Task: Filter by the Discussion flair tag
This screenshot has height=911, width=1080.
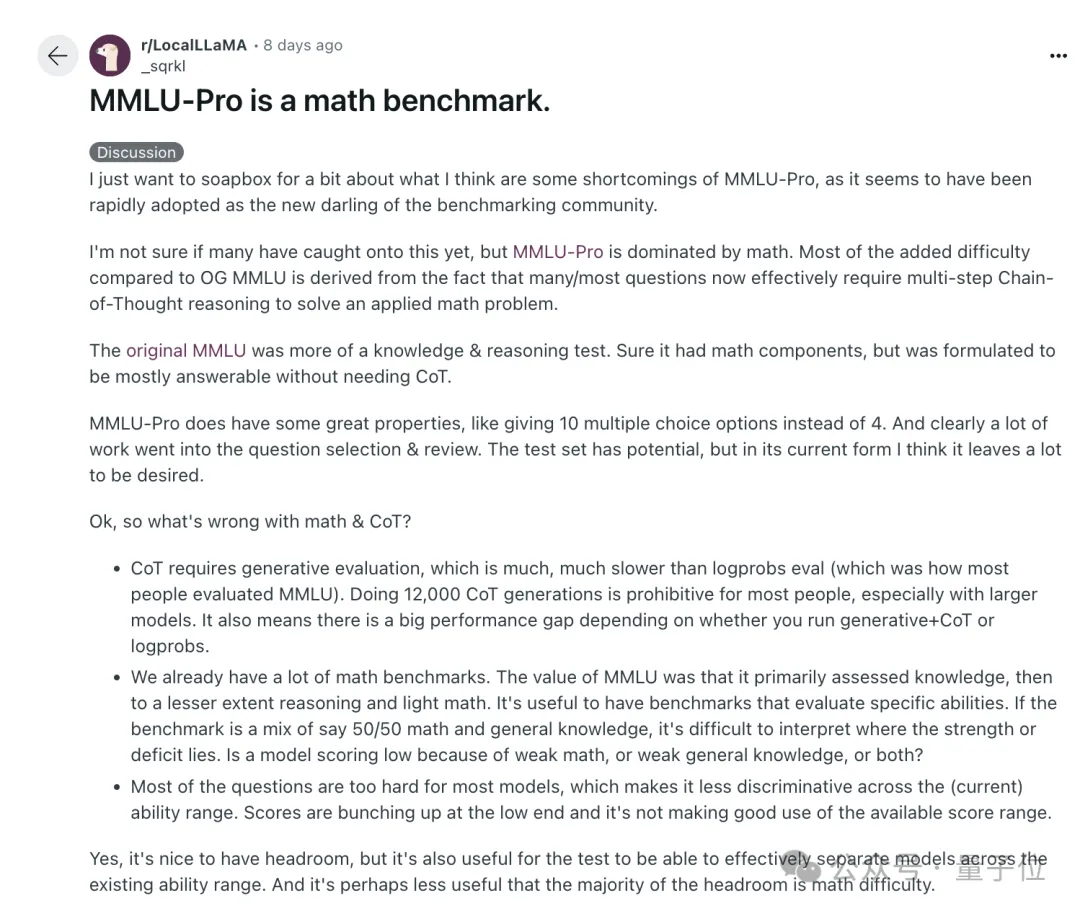Action: (136, 152)
